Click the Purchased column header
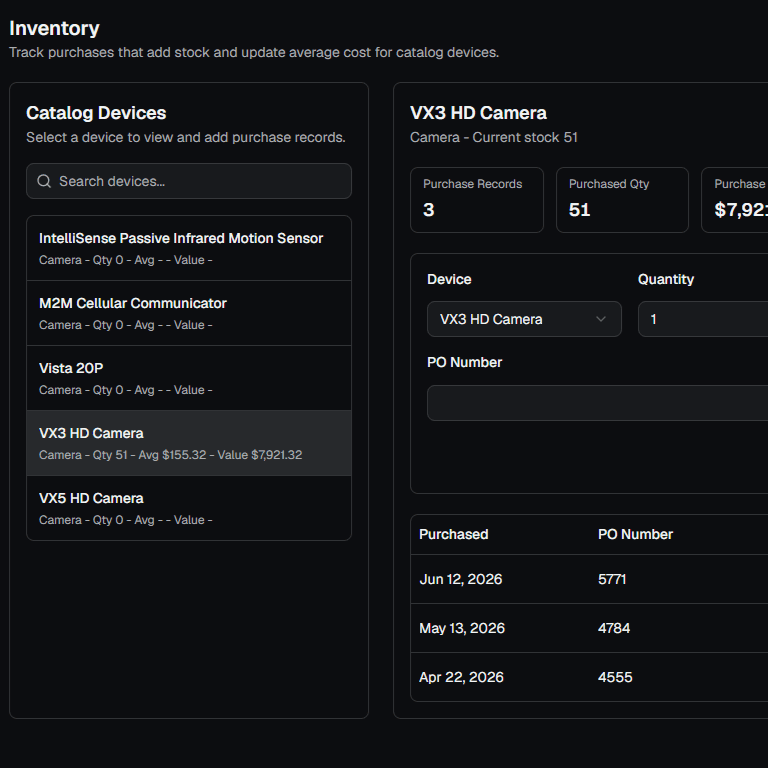 click(454, 534)
